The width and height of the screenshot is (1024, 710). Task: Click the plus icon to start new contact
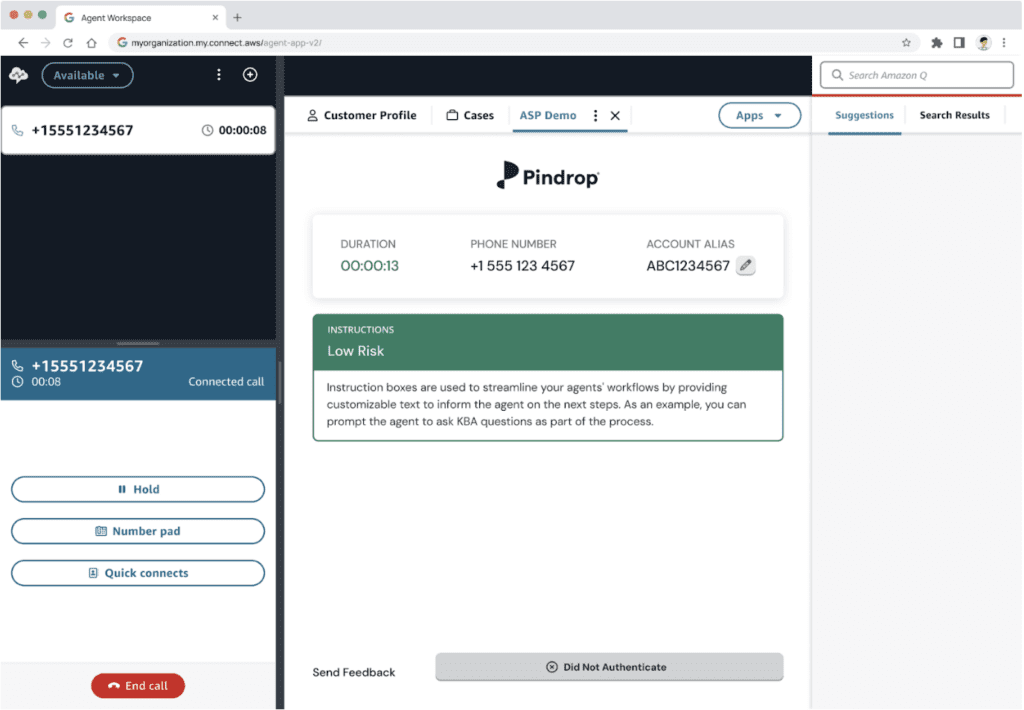(x=250, y=75)
